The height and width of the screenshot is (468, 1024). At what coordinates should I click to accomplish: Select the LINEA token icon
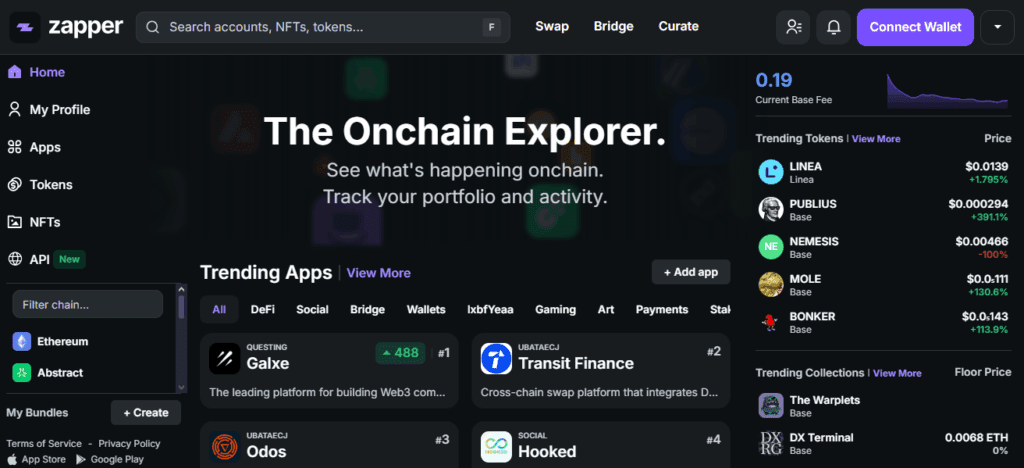click(x=771, y=172)
